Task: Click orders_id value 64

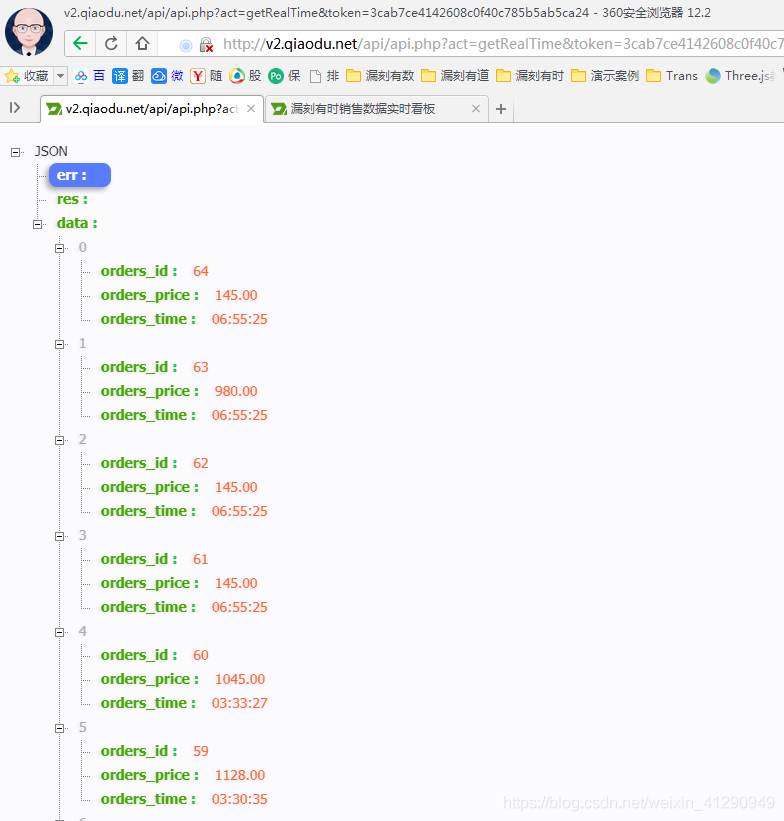Action: 201,271
